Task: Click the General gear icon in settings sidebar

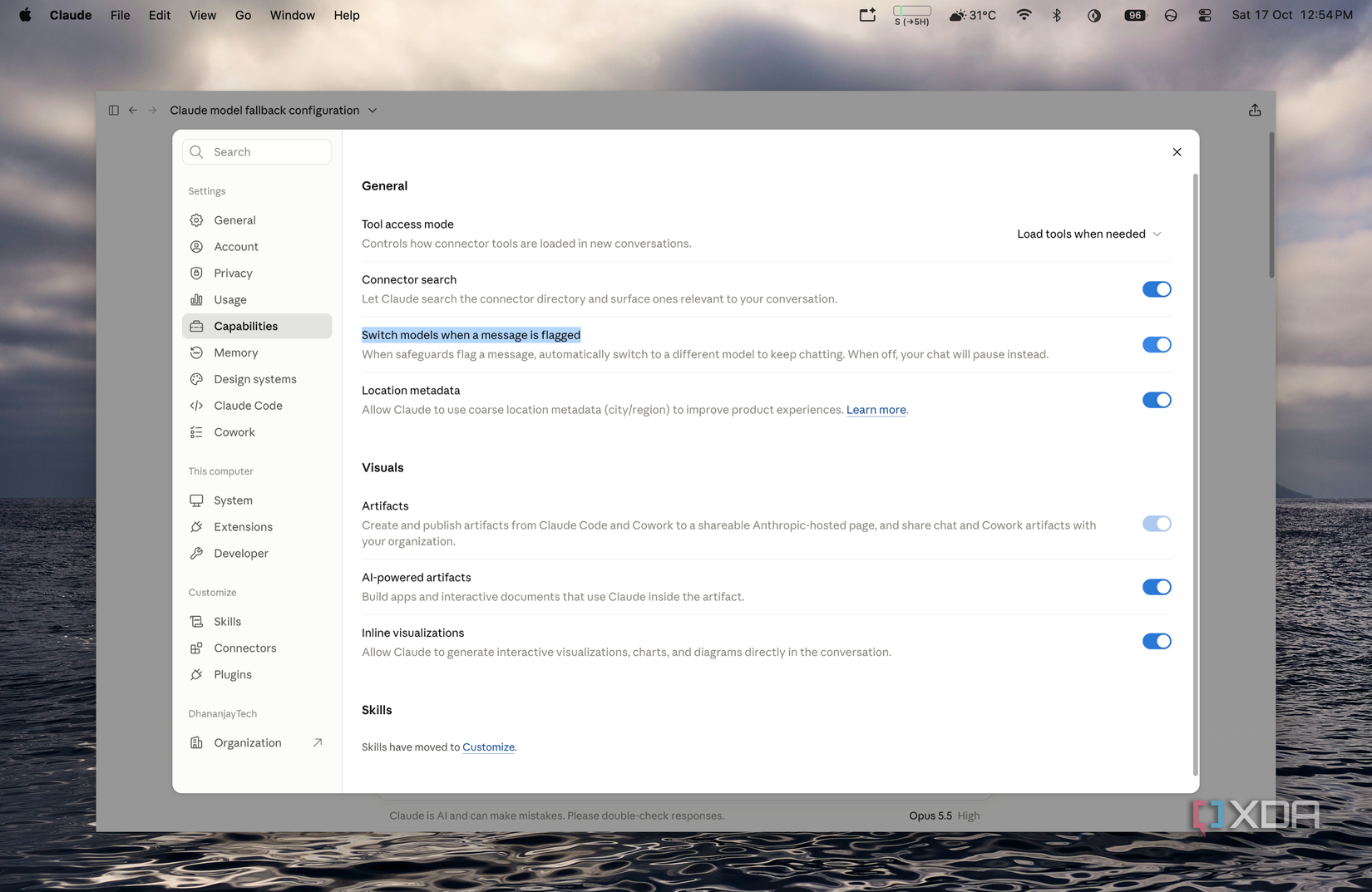Action: [196, 220]
